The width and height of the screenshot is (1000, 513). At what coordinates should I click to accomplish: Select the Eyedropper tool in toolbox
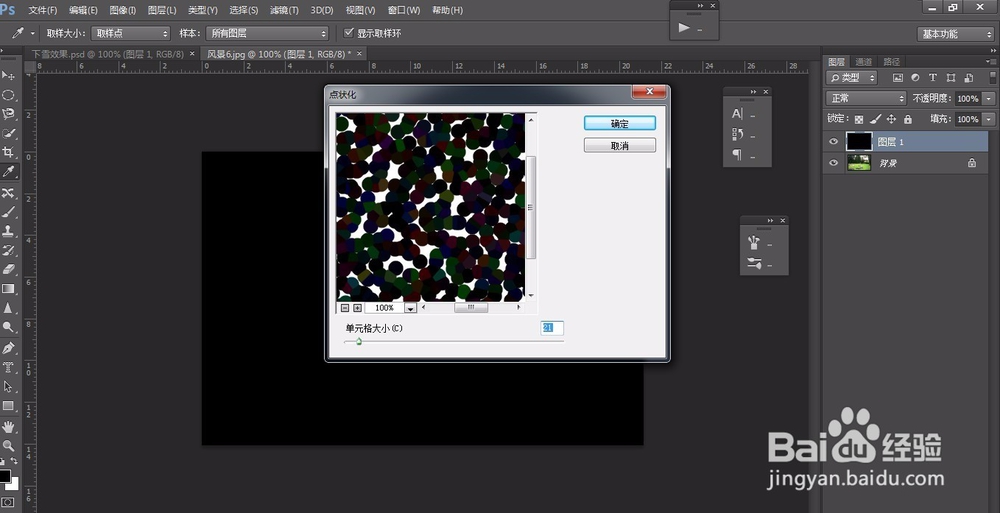8,171
